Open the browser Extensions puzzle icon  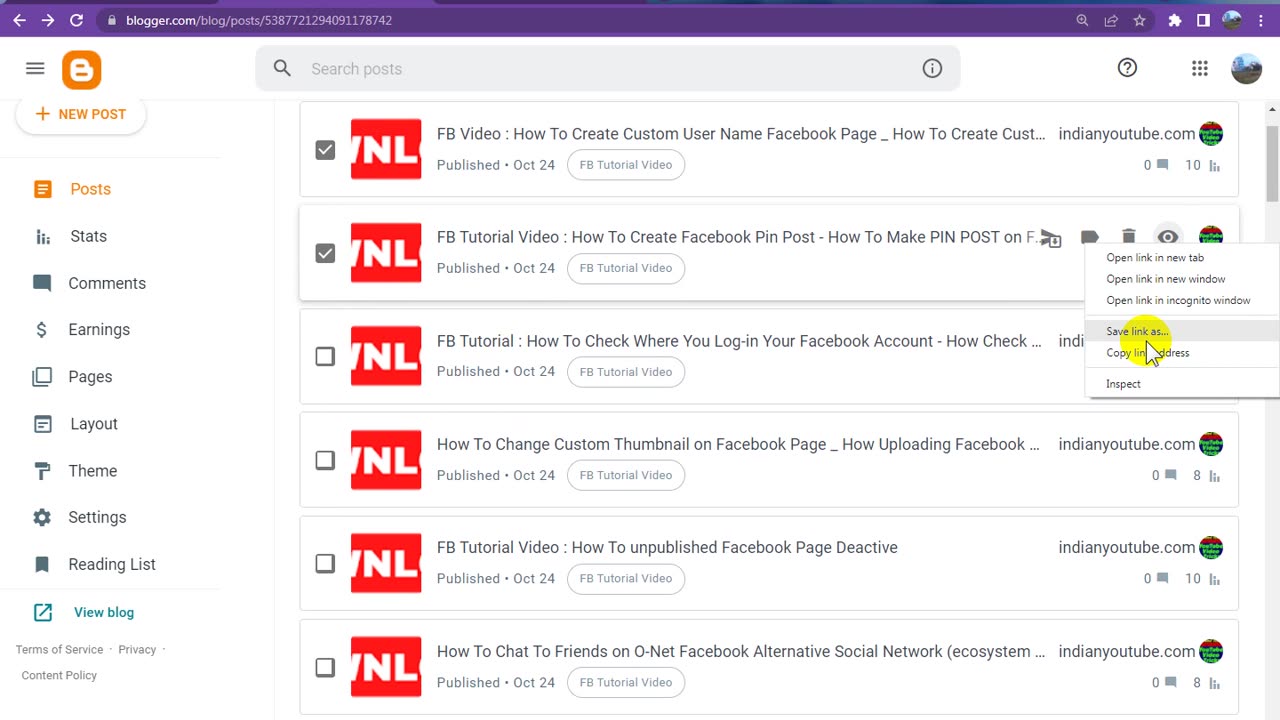(x=1175, y=20)
